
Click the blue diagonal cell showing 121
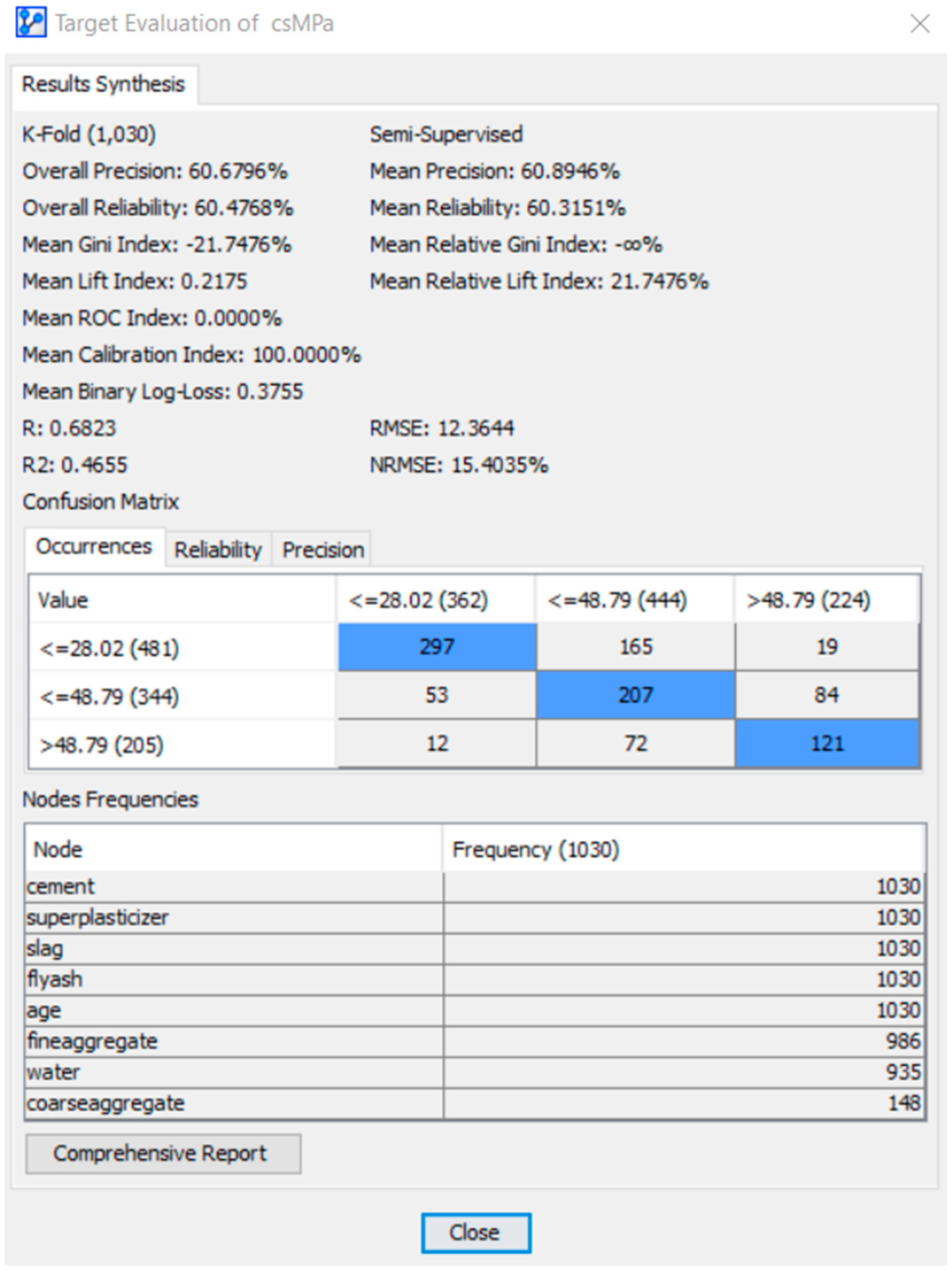coord(827,743)
